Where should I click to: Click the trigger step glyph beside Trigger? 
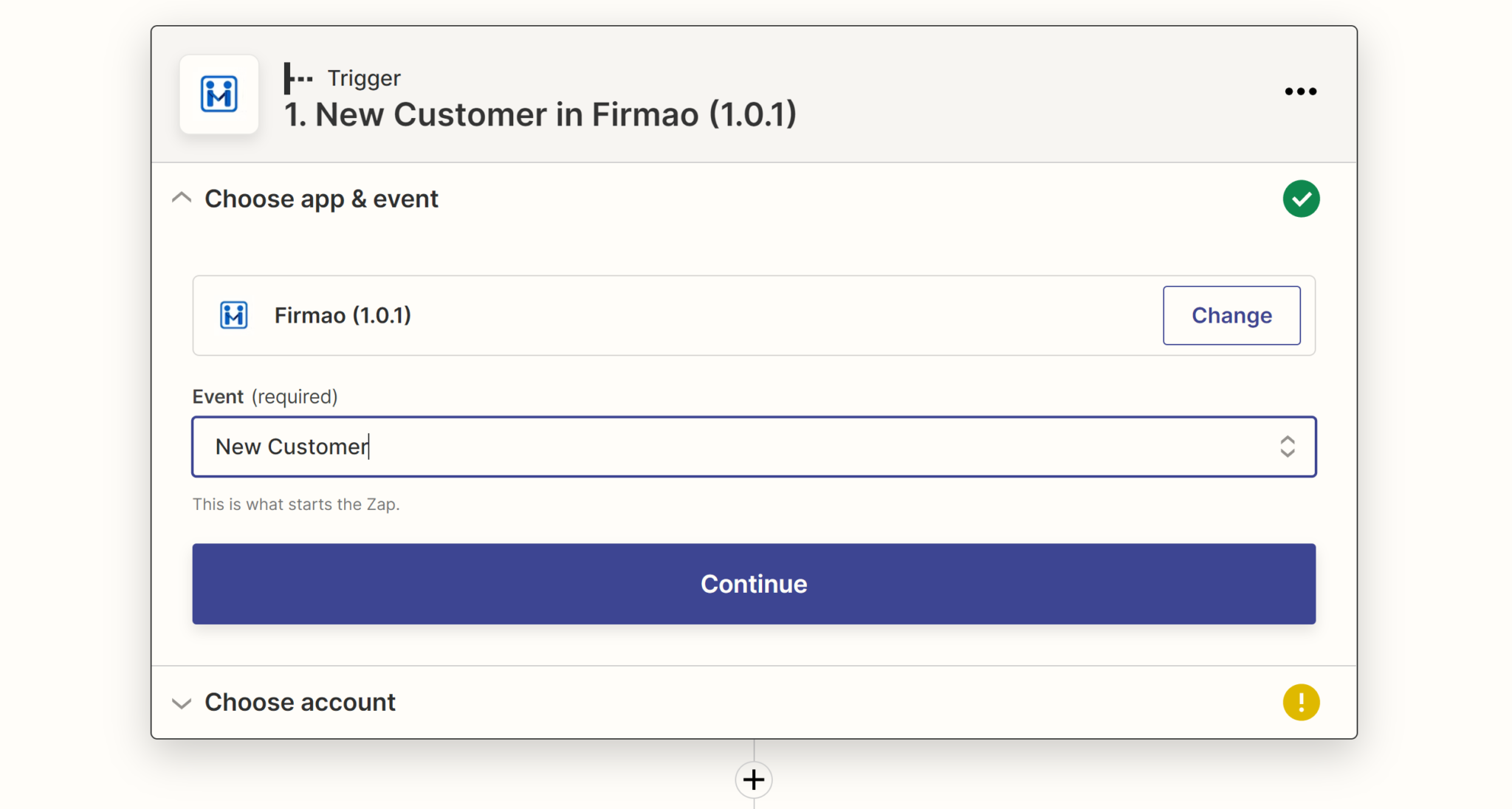298,78
